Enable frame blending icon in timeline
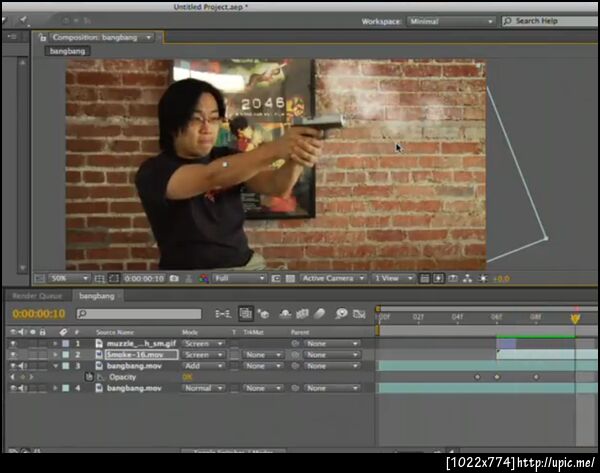600x473 pixels. coord(302,314)
